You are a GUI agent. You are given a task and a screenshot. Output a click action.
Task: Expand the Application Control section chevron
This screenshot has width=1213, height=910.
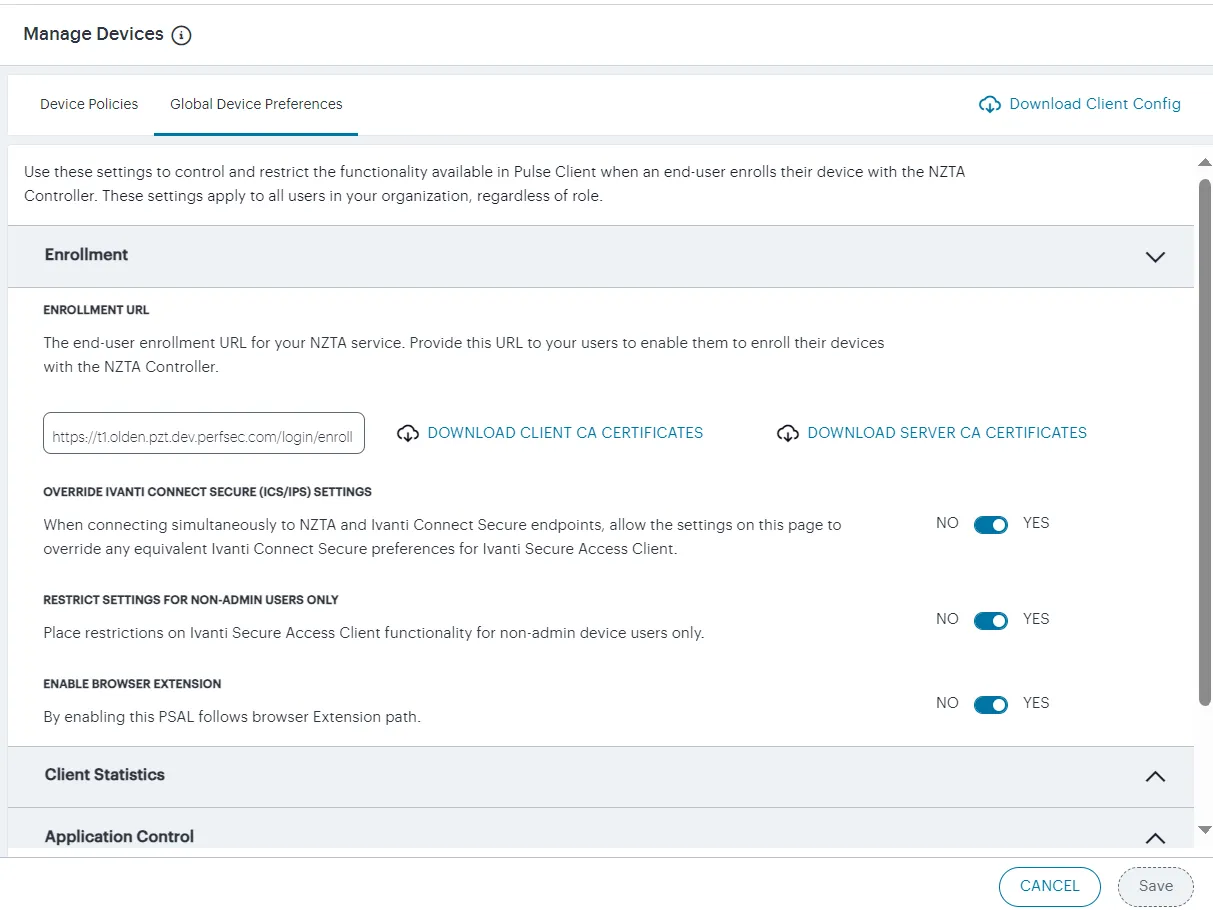(1155, 838)
